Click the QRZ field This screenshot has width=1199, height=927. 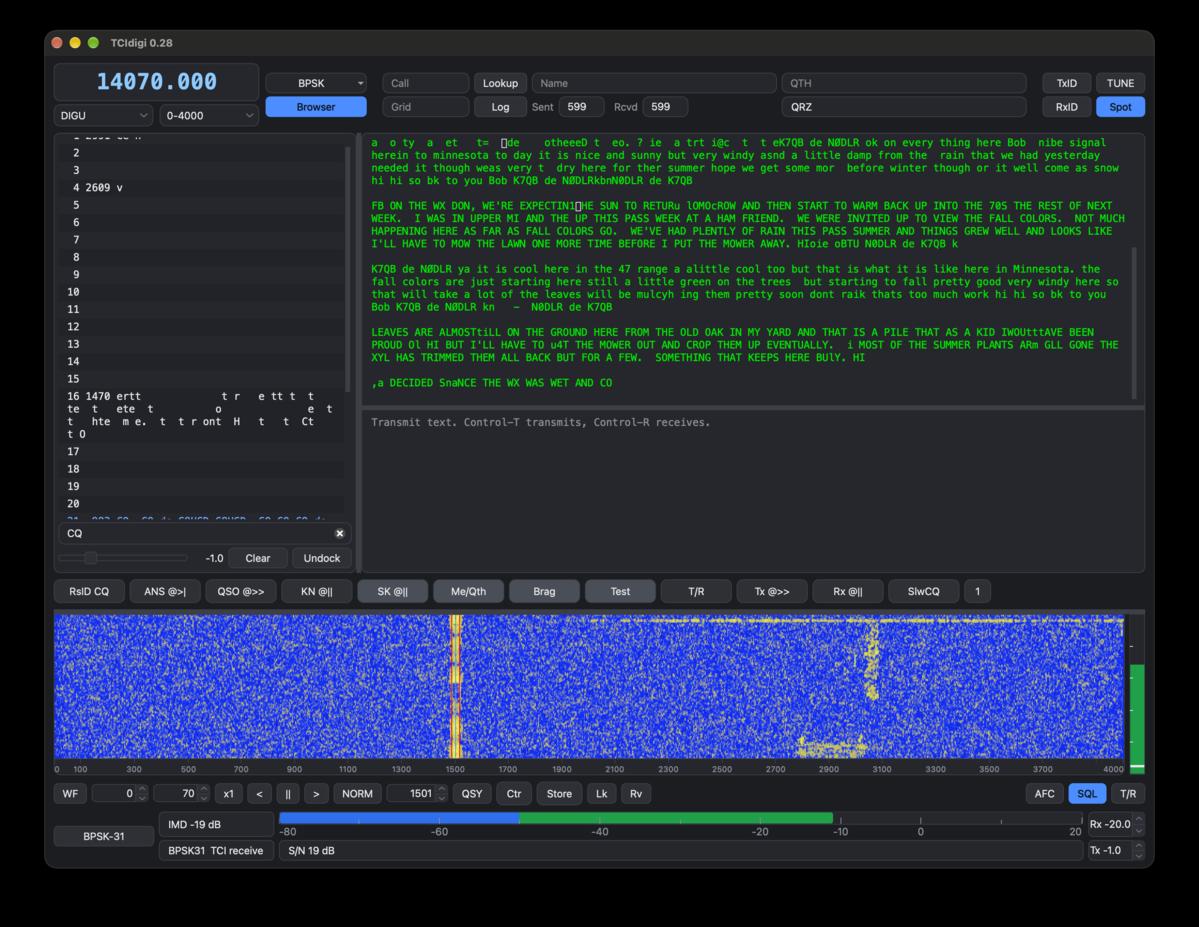pyautogui.click(x=904, y=107)
